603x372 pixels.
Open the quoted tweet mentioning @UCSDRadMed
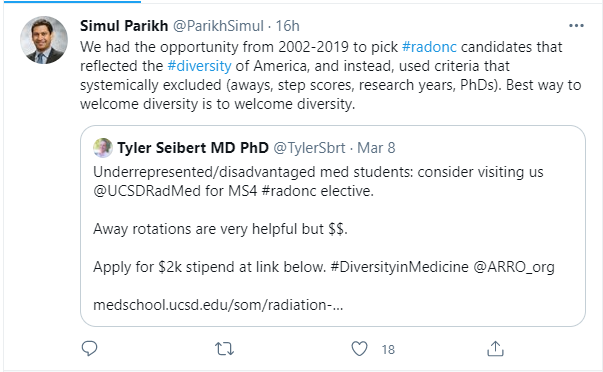point(333,226)
